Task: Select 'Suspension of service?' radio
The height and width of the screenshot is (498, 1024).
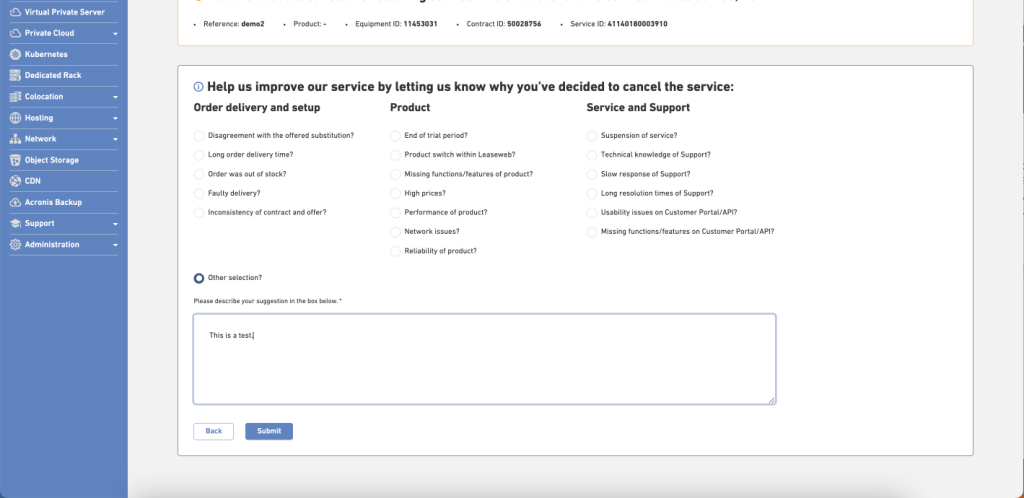Action: point(592,136)
